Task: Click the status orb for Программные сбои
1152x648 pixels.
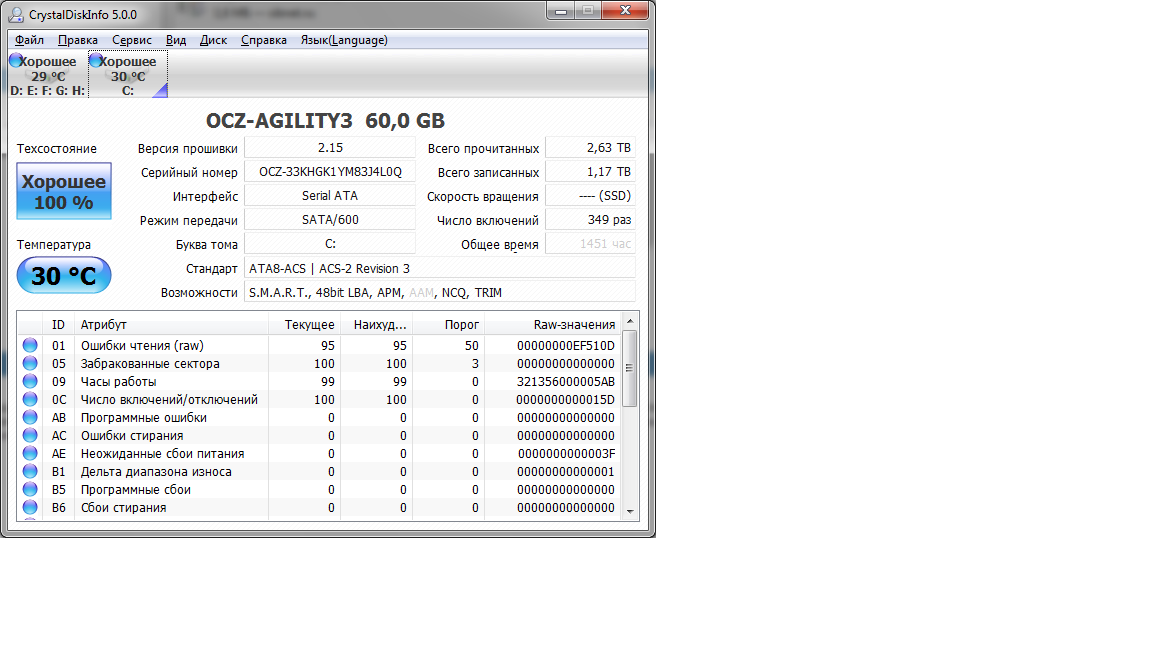Action: pyautogui.click(x=30, y=489)
